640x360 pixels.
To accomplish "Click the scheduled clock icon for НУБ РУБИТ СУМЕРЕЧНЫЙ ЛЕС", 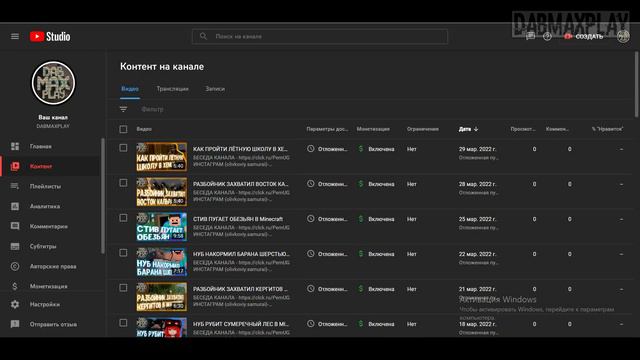I will click(311, 324).
